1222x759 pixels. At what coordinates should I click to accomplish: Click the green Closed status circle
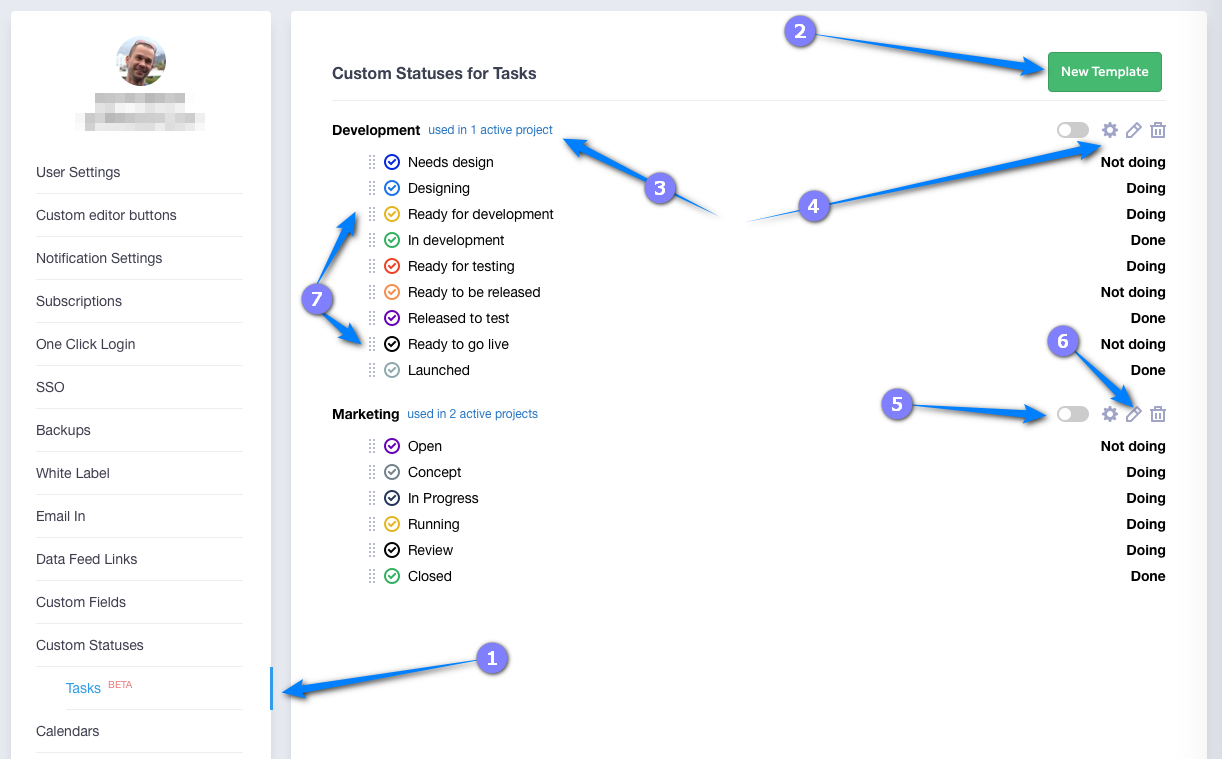coord(392,576)
